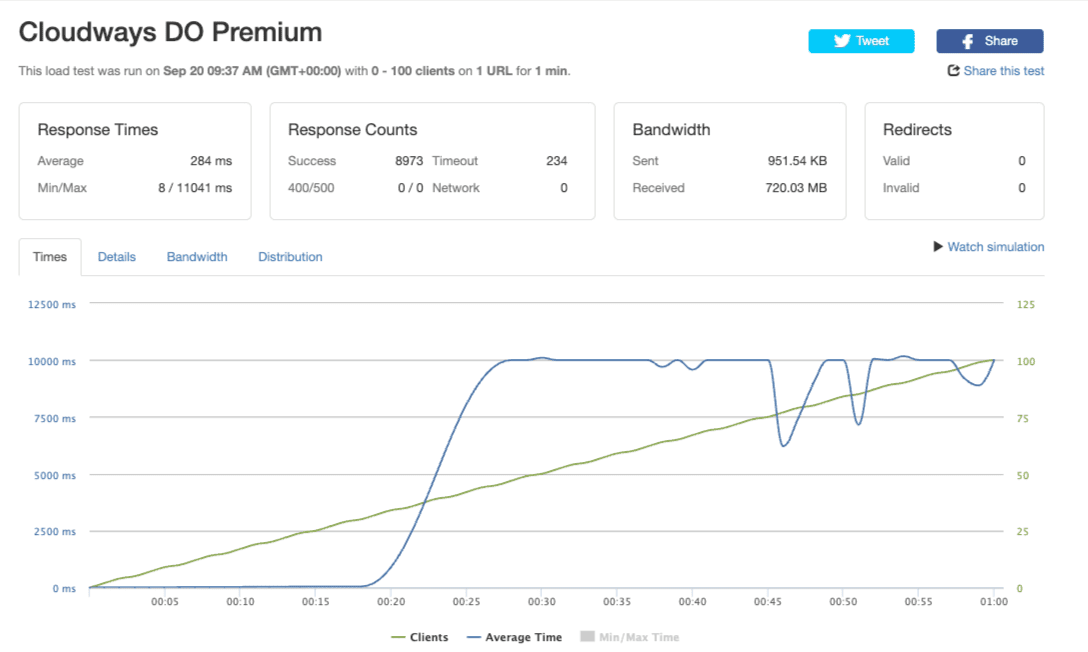This screenshot has height=652, width=1088.
Task: Click the Cloudways DO Premium title
Action: click(x=170, y=32)
